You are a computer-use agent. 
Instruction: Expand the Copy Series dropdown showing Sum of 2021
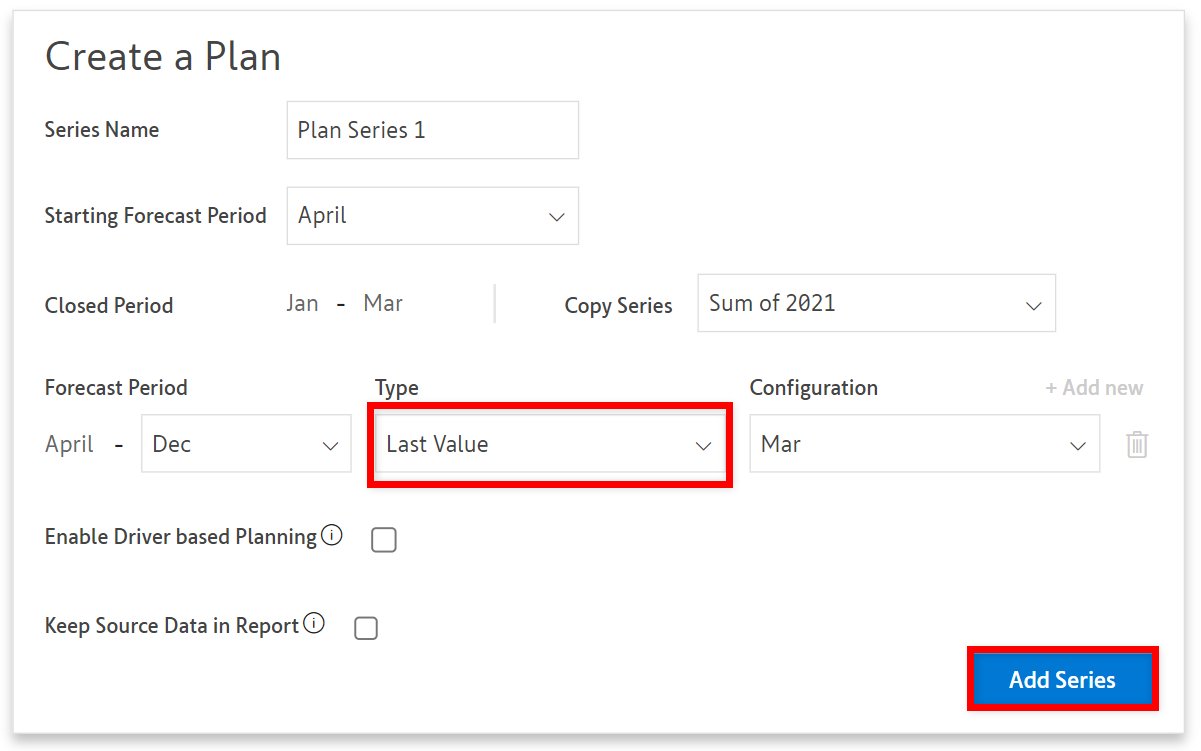[x=876, y=303]
